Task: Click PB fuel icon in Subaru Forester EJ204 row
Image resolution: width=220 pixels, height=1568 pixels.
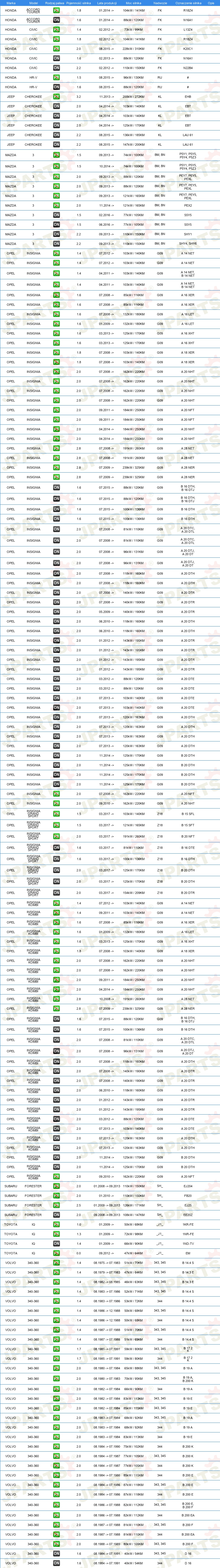Action: coord(57,1186)
